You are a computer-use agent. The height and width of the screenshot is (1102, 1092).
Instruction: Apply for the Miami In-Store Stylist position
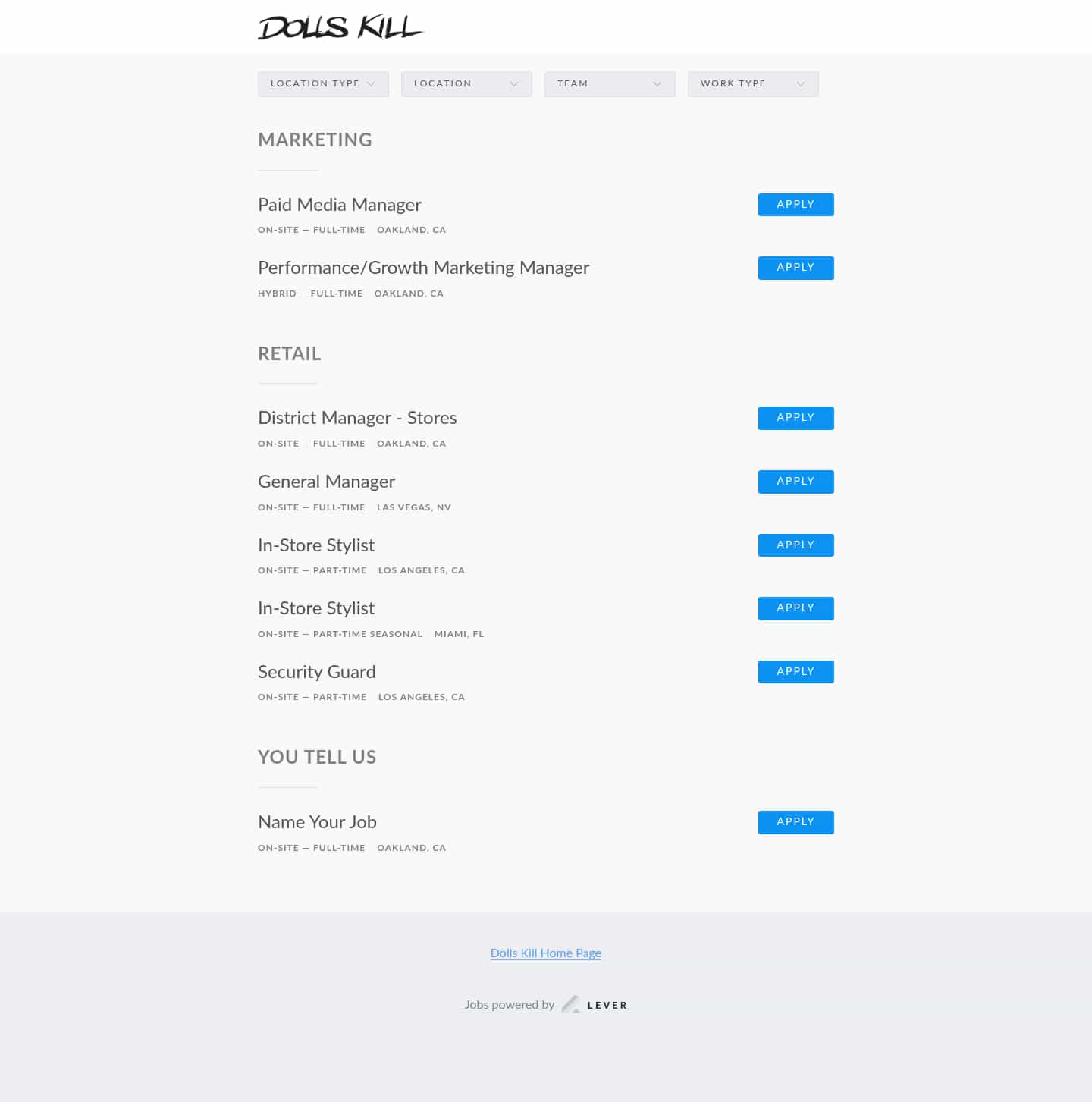(x=795, y=608)
